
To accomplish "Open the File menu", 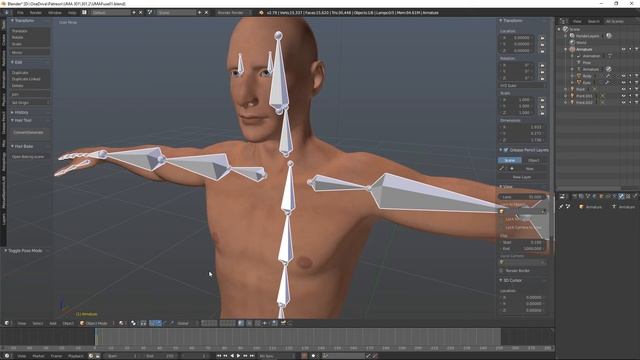I will tap(20, 13).
